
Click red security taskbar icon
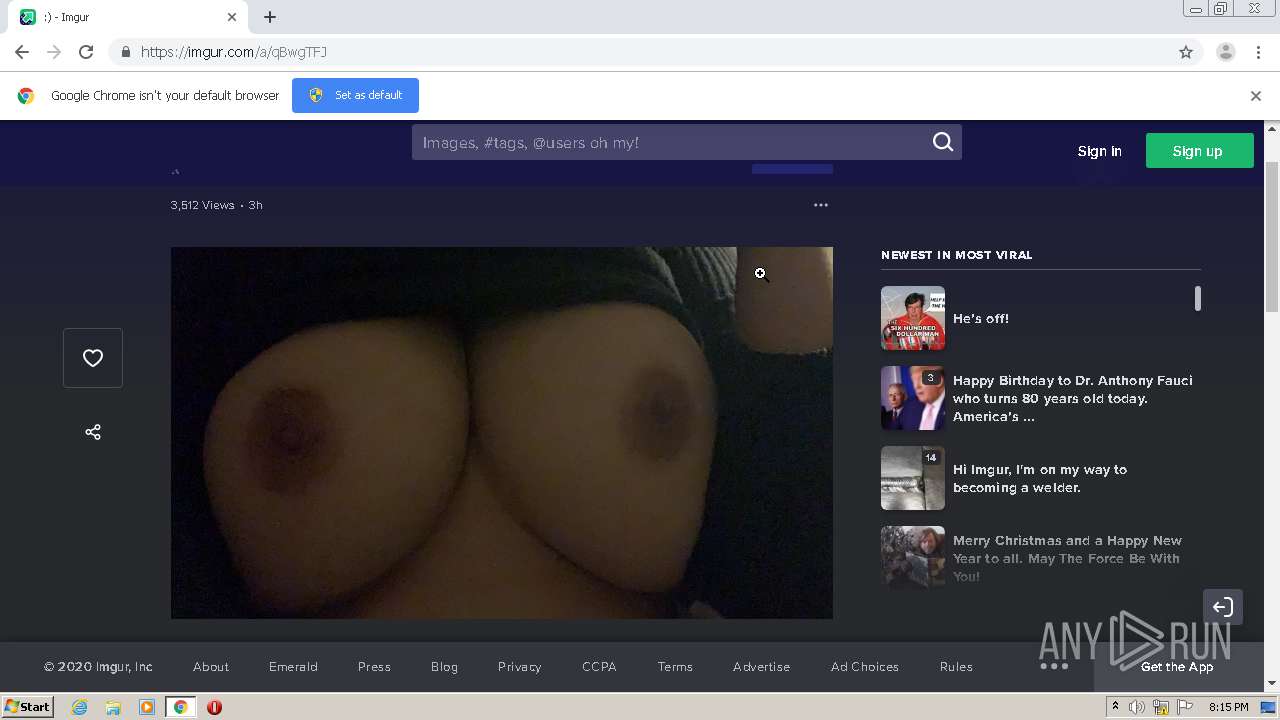[214, 707]
